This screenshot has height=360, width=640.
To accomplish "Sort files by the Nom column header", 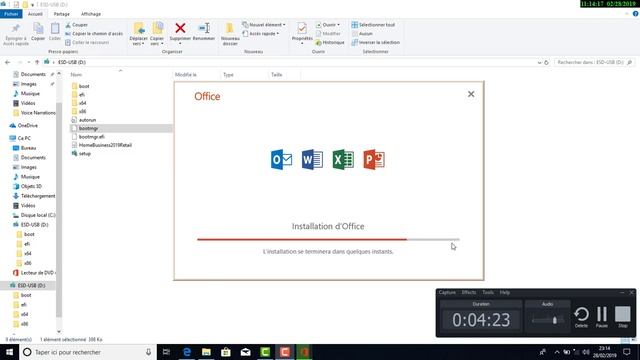I will 76,75.
